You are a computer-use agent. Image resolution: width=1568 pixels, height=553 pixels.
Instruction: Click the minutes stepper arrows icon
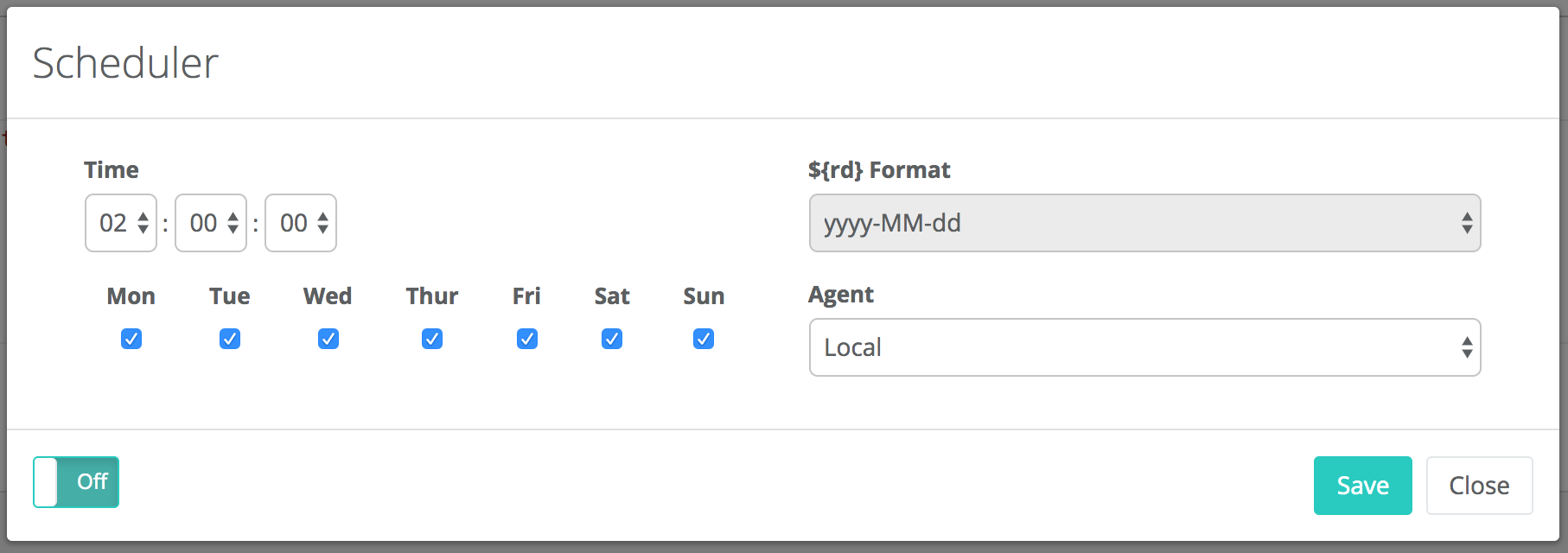[233, 223]
